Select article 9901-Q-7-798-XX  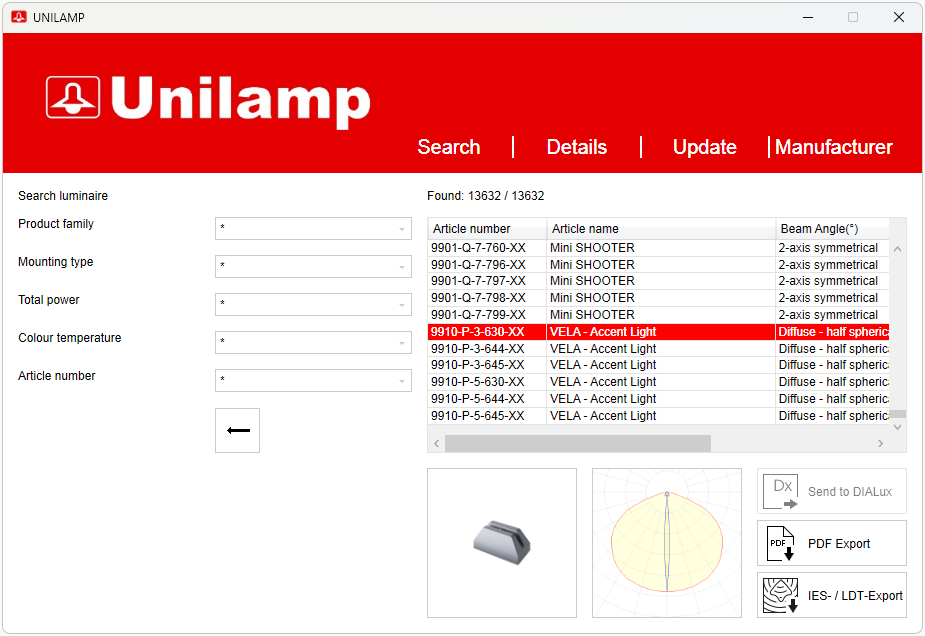(x=658, y=298)
